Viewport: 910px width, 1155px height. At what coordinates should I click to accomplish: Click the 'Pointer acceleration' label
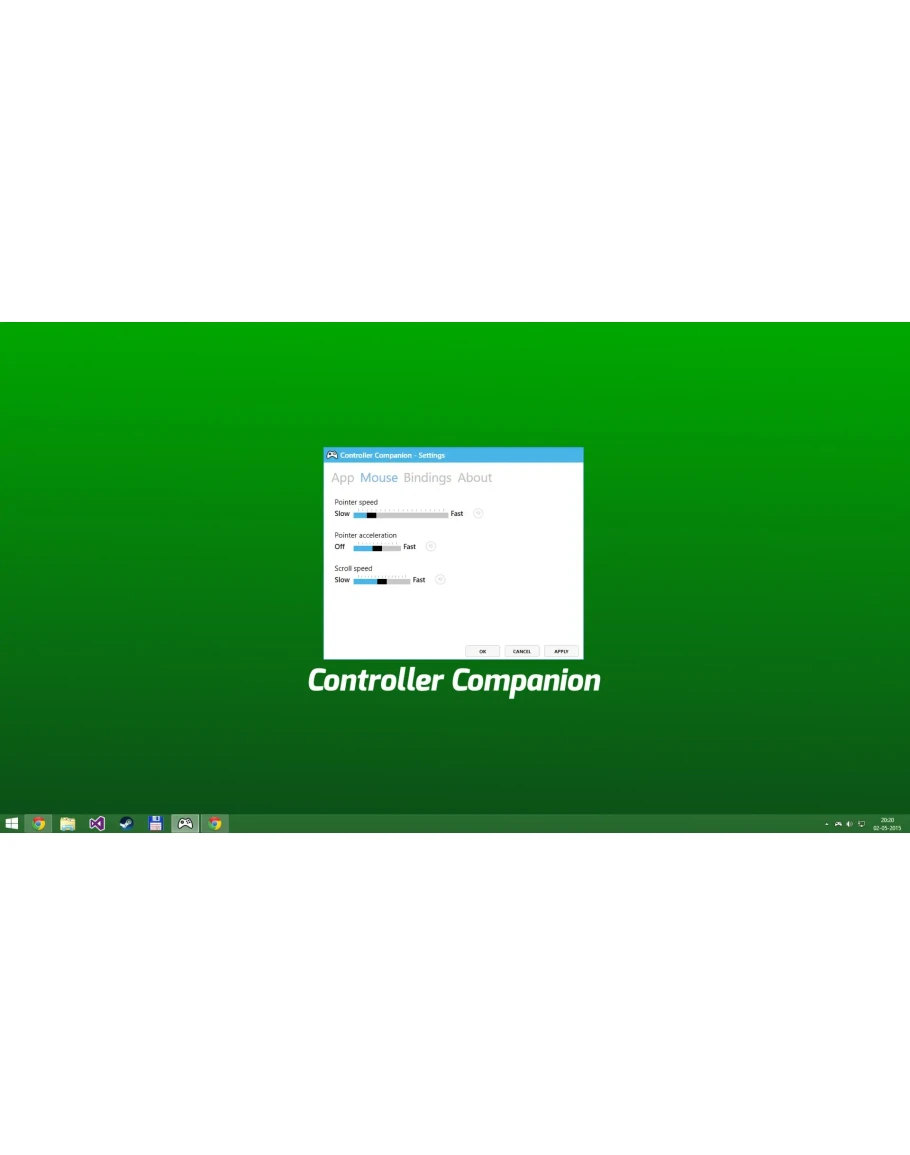point(365,536)
